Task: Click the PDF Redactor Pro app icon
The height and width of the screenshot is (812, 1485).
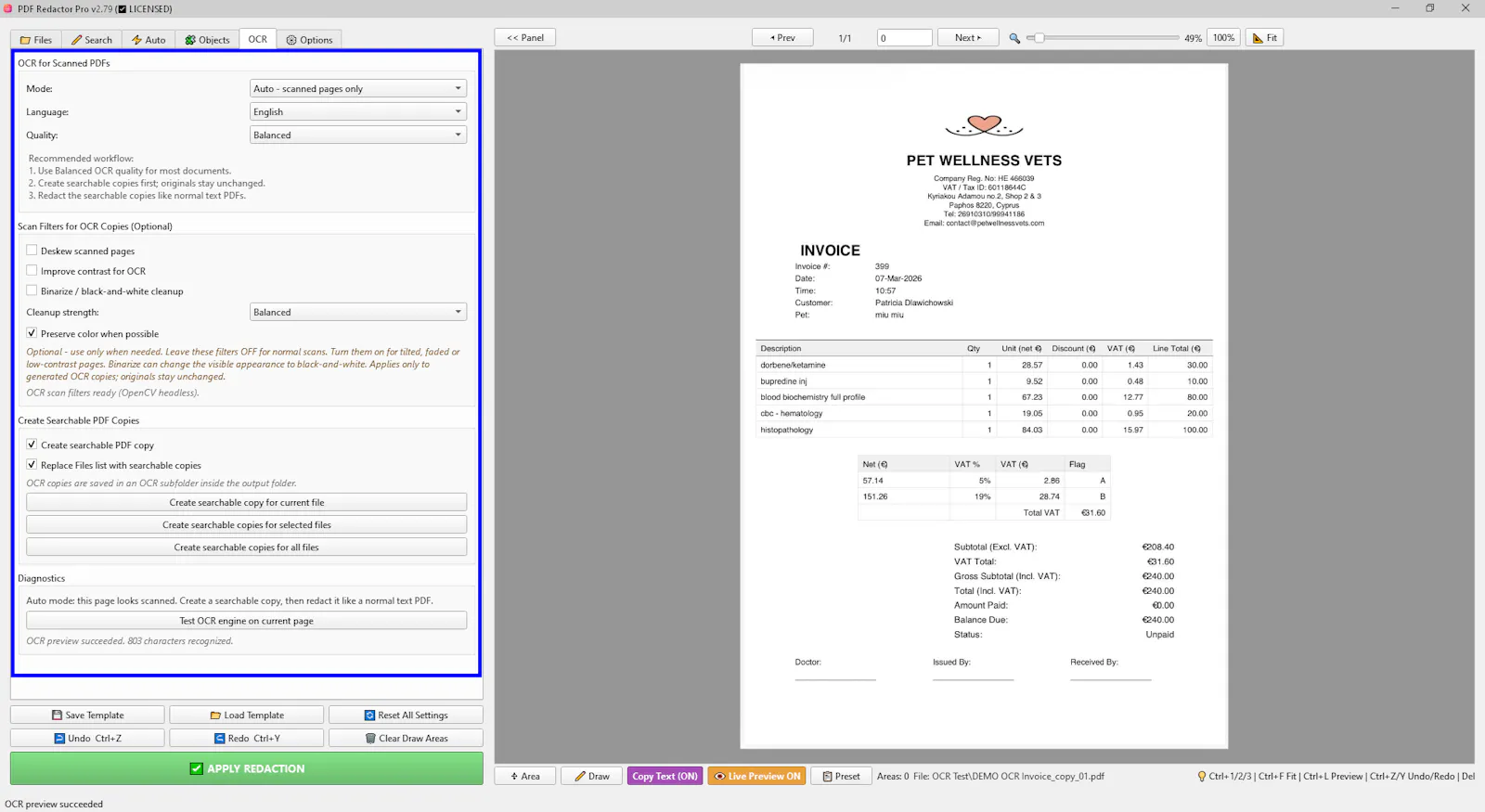Action: coord(7,8)
